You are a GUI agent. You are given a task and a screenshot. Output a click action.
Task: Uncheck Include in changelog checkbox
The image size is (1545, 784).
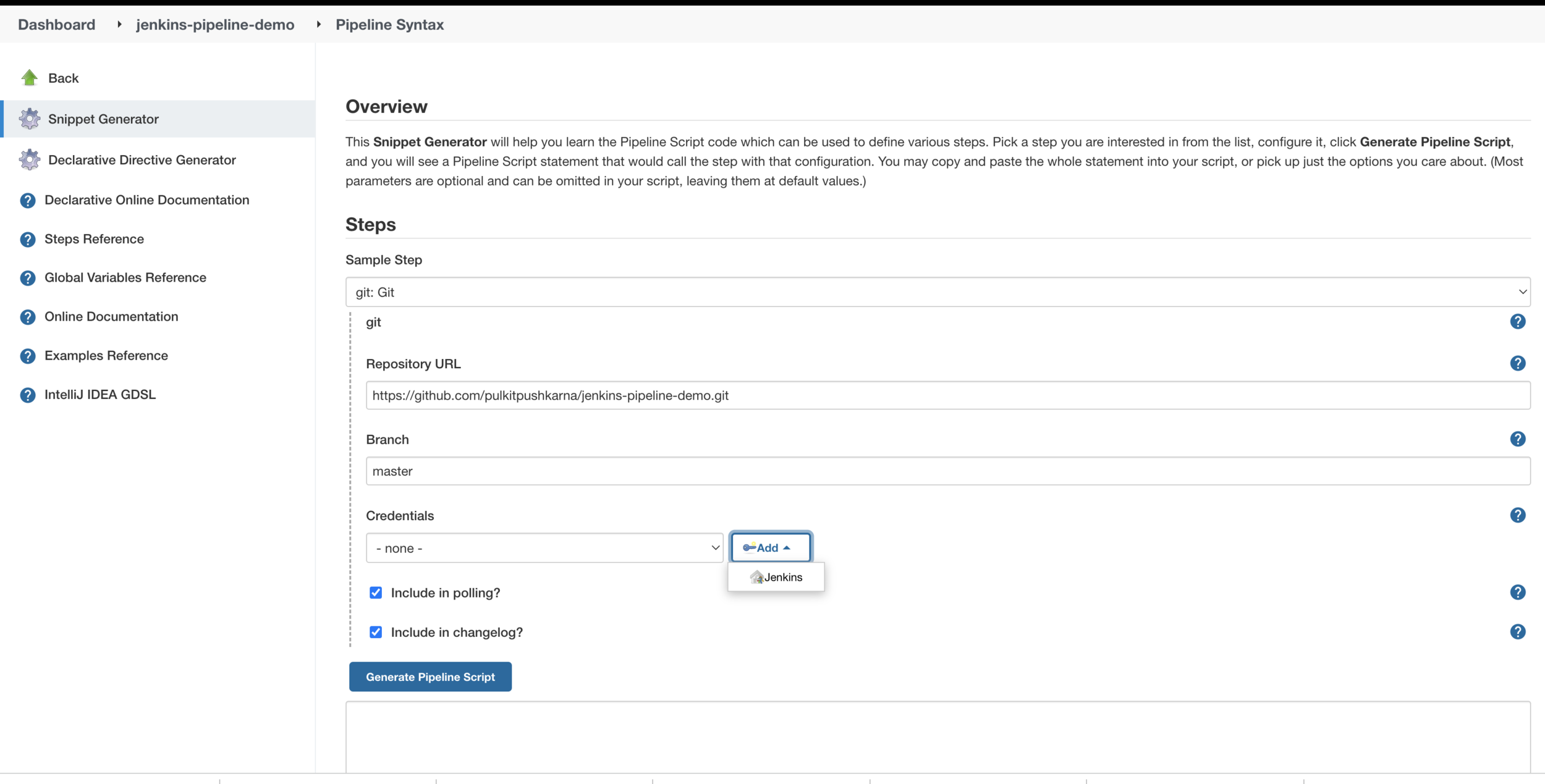(x=376, y=632)
